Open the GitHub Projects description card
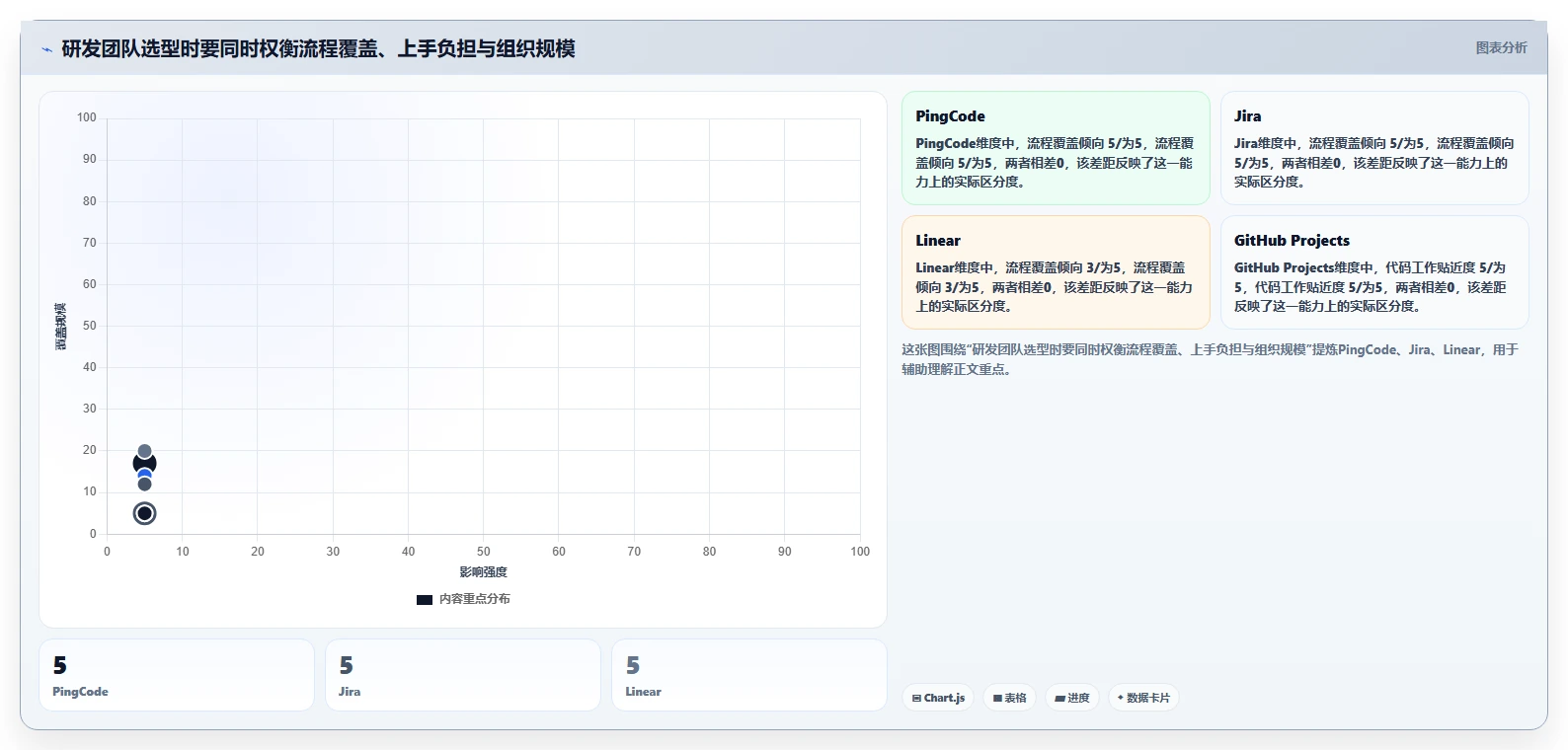This screenshot has height=750, width=1568. coord(1374,272)
